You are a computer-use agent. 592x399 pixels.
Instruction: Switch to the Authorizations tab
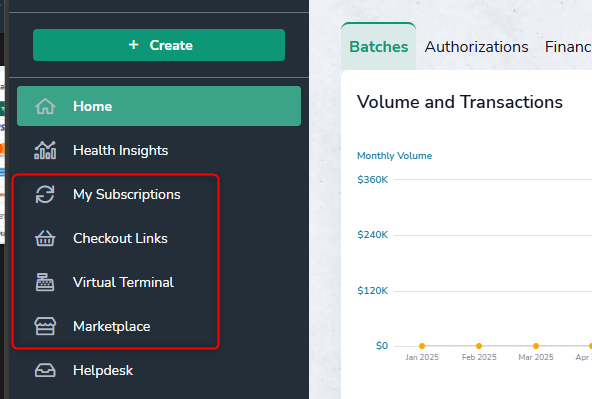pyautogui.click(x=476, y=47)
